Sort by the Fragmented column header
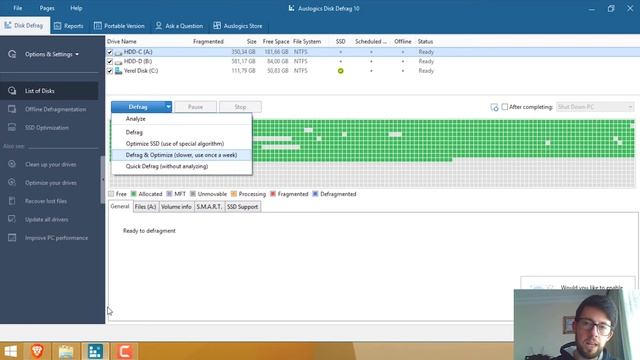The image size is (640, 360). 208,42
